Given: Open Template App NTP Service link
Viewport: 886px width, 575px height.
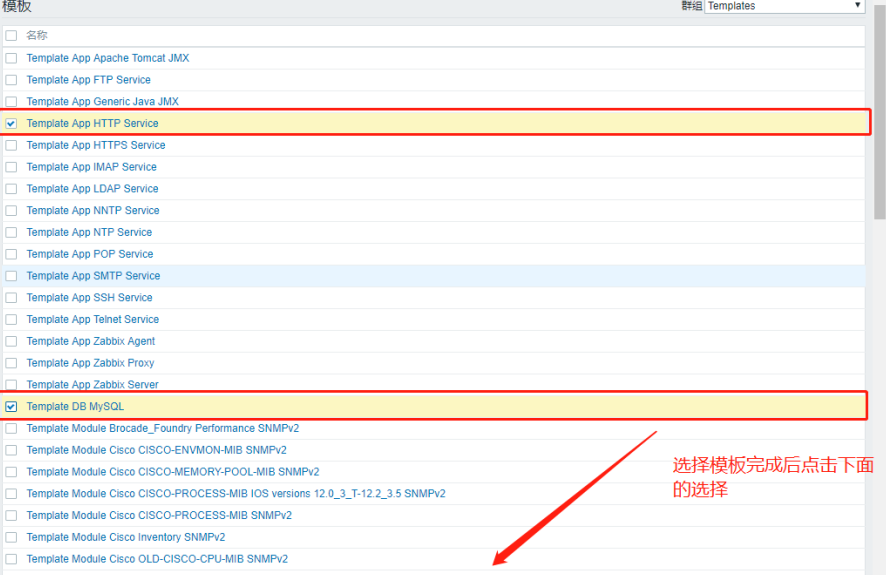Looking at the screenshot, I should click(x=89, y=232).
